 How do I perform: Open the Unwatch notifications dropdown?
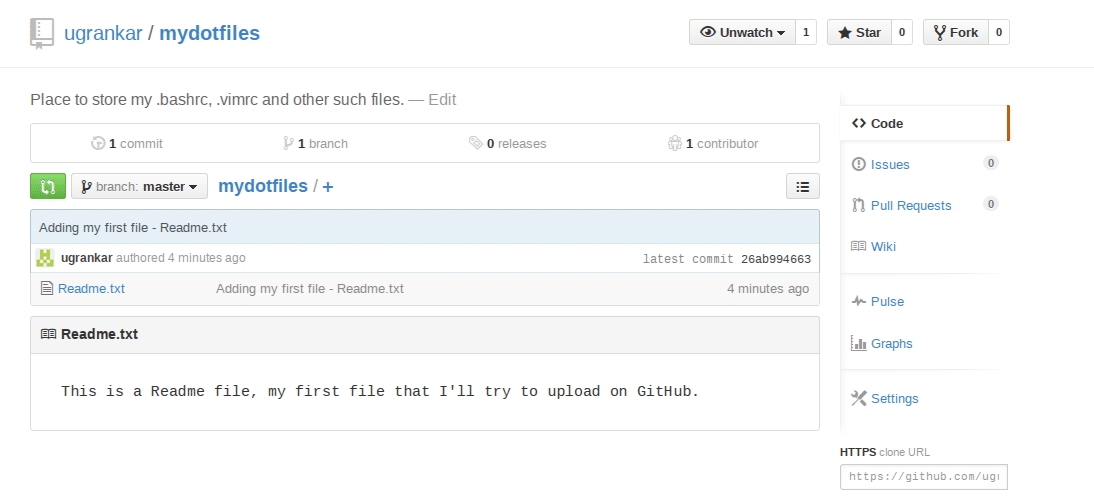[742, 32]
